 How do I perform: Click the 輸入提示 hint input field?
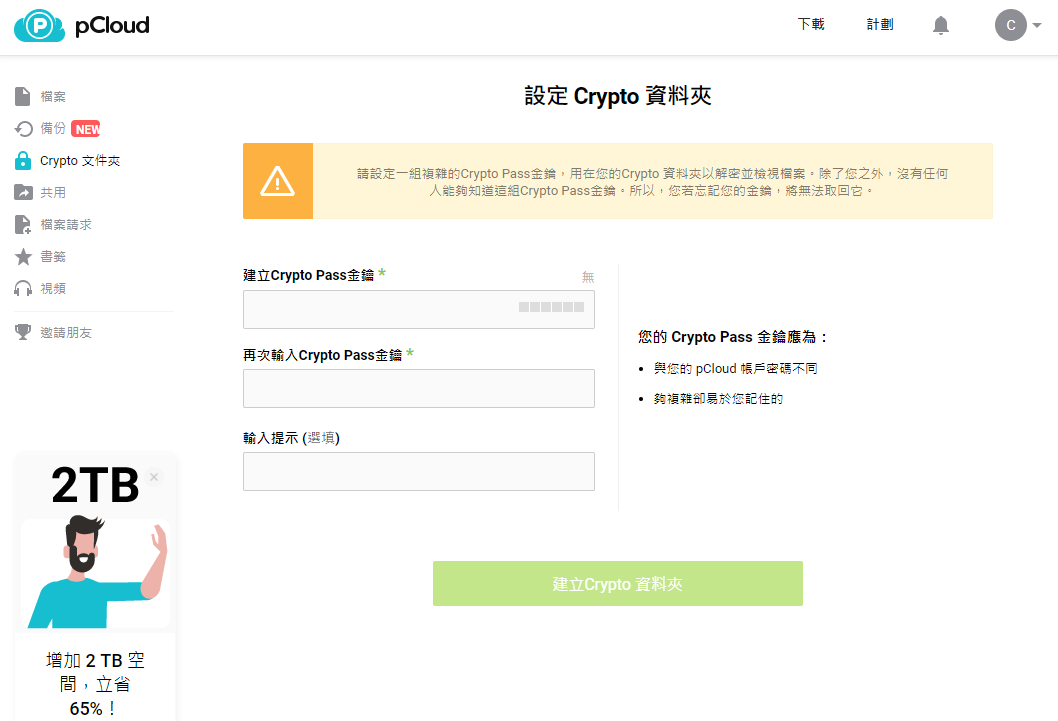(x=418, y=471)
